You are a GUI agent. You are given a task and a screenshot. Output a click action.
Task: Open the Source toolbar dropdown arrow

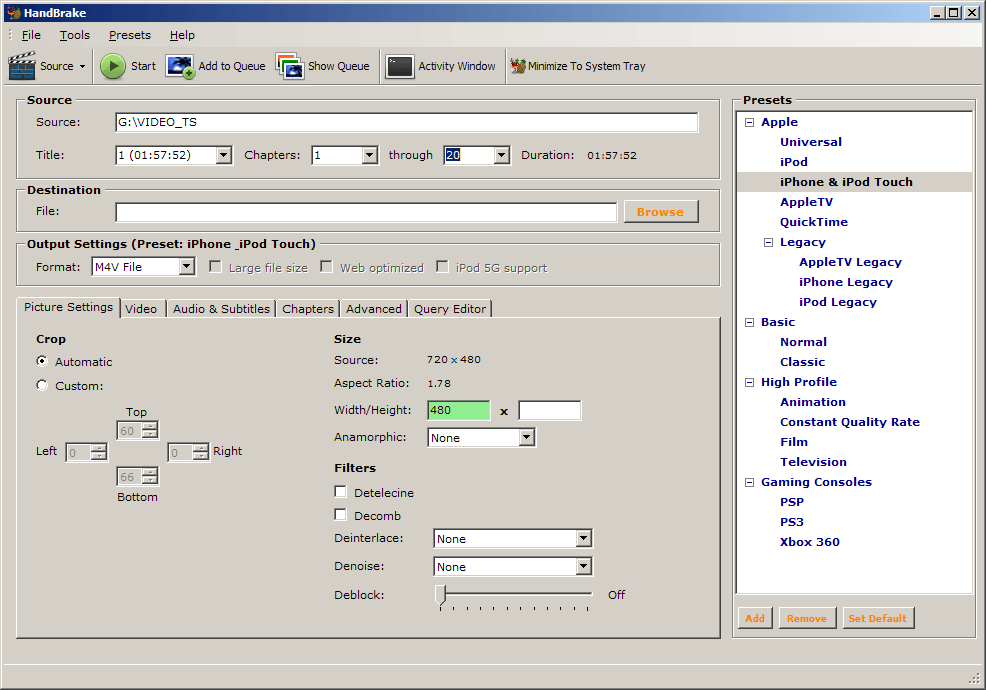click(x=82, y=67)
